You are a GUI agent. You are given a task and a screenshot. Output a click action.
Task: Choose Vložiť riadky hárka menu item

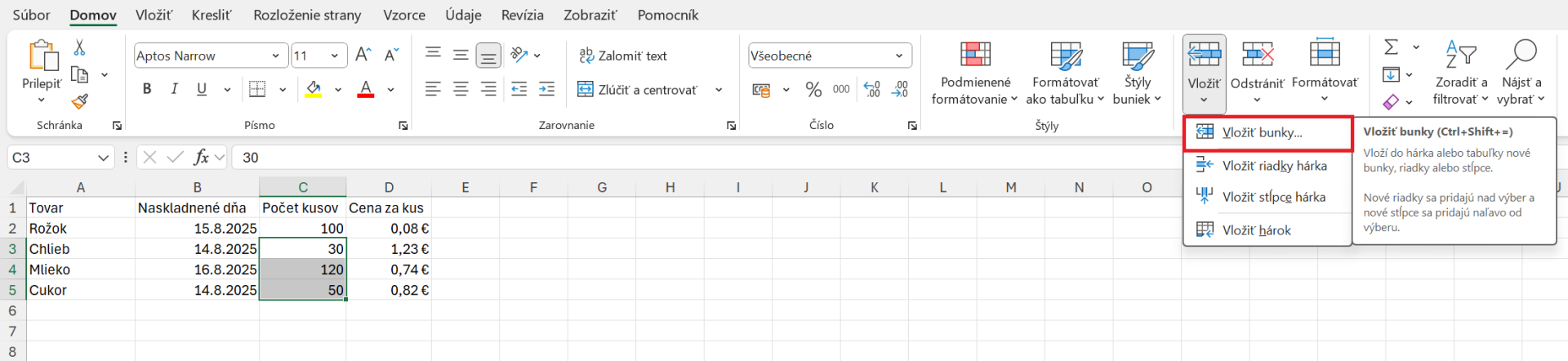[1268, 166]
